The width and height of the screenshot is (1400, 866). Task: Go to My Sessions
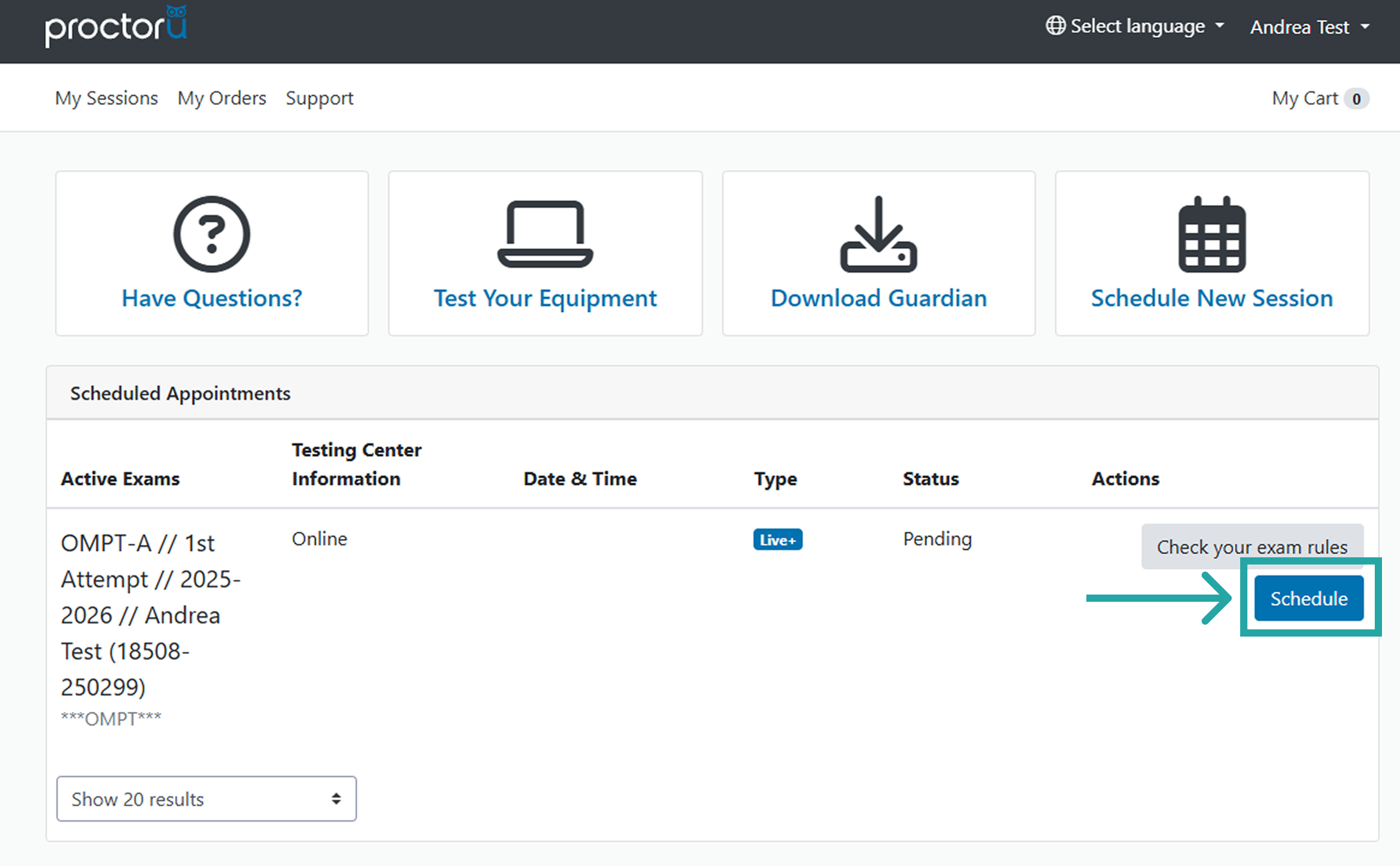click(106, 98)
